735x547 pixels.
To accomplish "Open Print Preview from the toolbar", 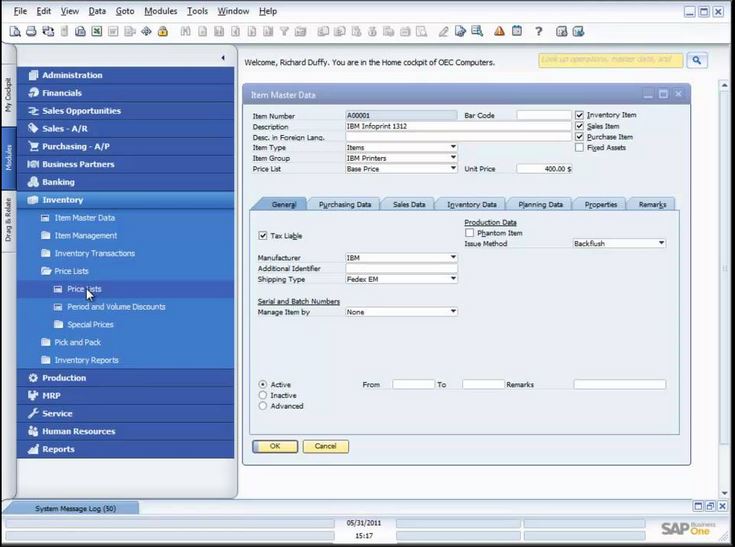I will coord(15,31).
